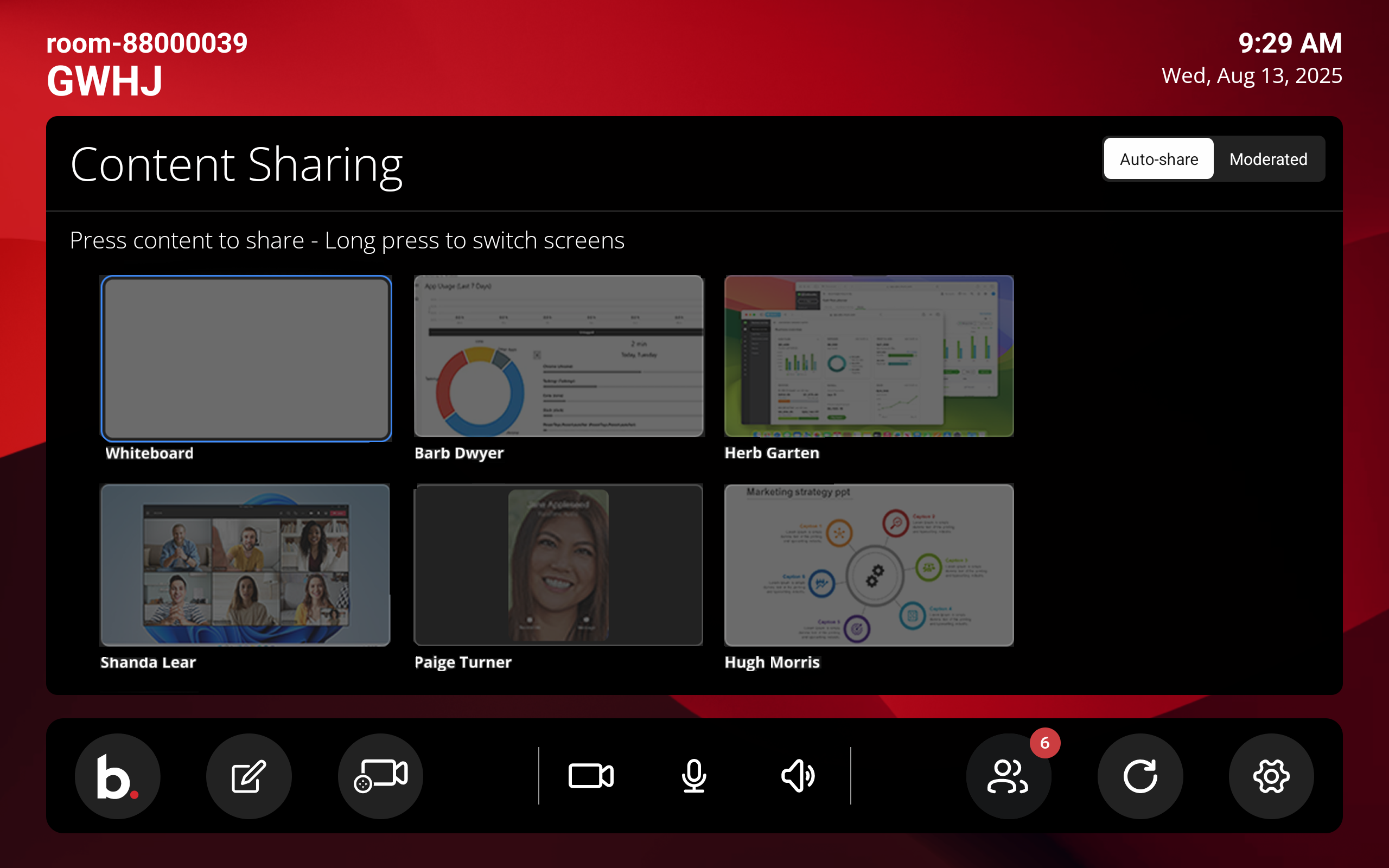Screen dimensions: 1389x868
Task: Share Hugh Morris's marketing strategy presentation
Action: click(x=869, y=565)
